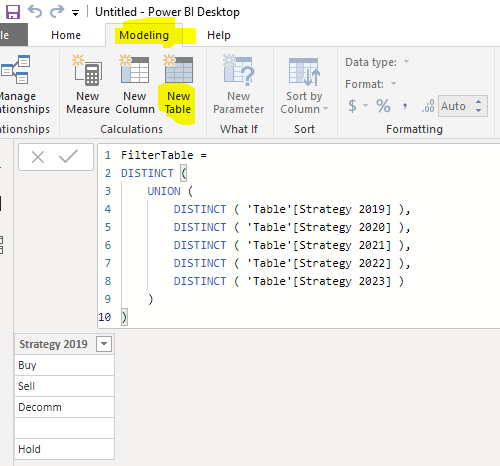Click formula line containing Strategy 2021
The image size is (500, 466).
(x=292, y=245)
